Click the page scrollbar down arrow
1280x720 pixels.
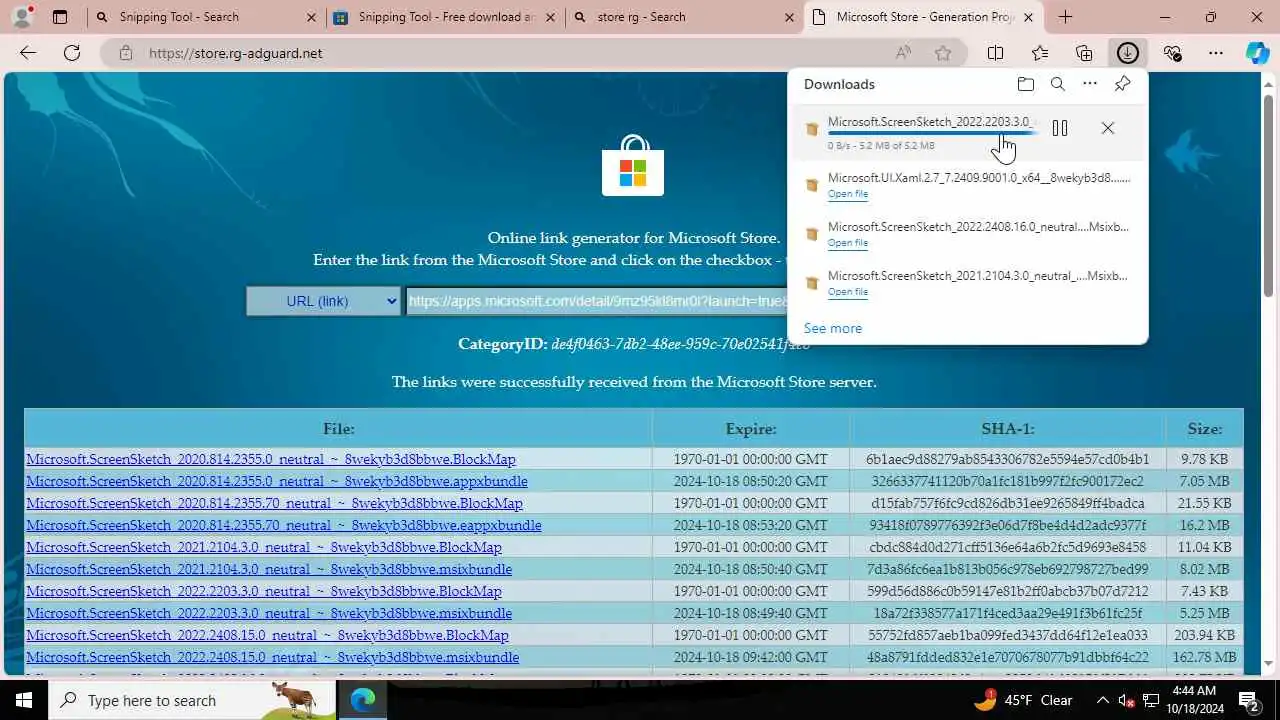tap(1268, 663)
